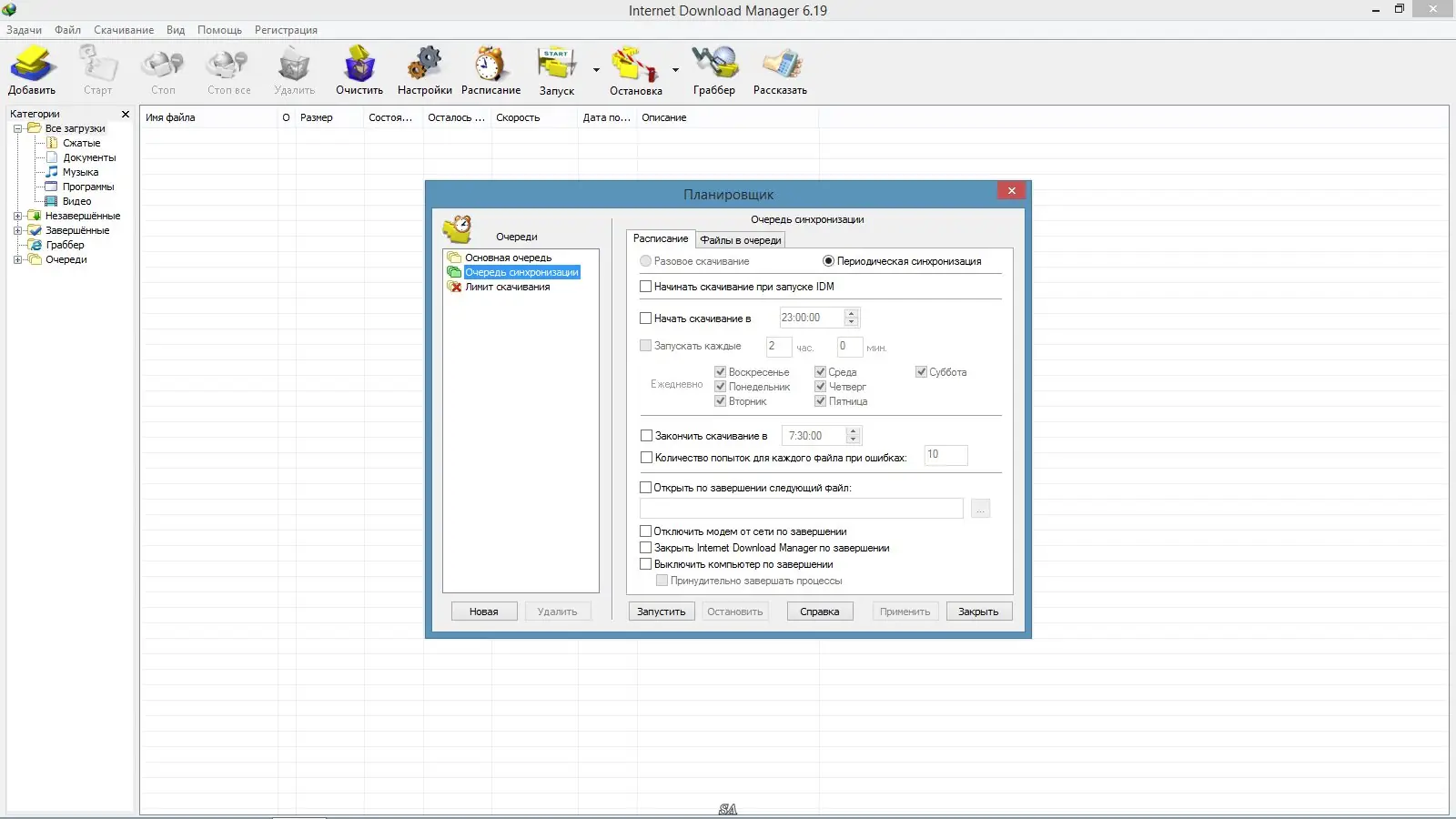This screenshot has height=819, width=1456.
Task: Enable Количество попыток для каждого файла
Action: 646,458
